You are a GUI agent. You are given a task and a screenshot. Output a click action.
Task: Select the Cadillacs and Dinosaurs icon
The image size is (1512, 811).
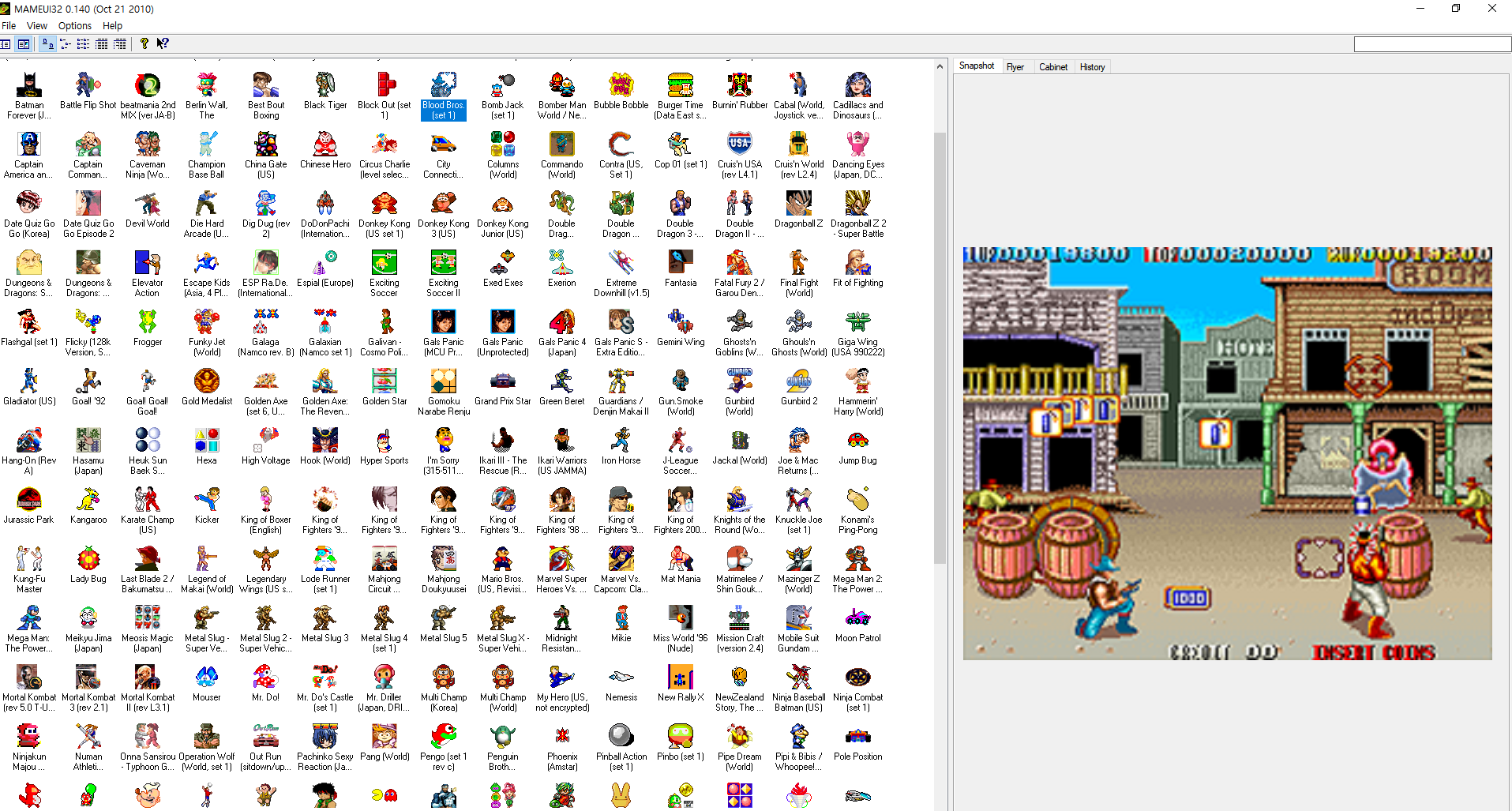[x=858, y=84]
